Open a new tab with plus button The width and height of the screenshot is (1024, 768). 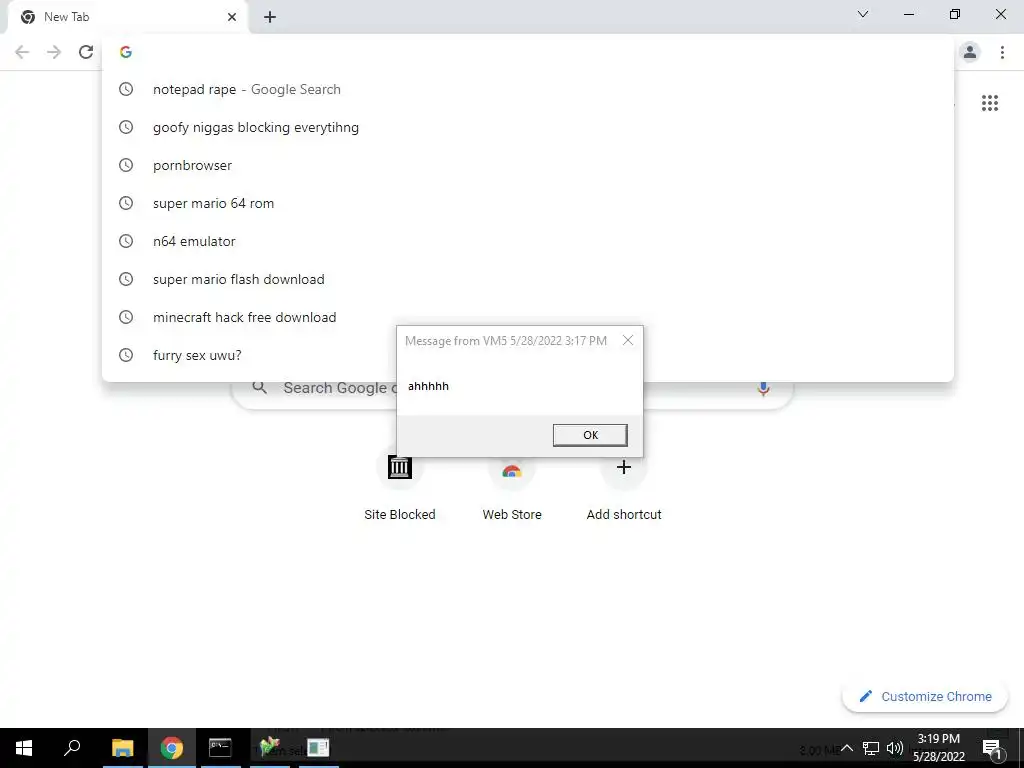tap(270, 18)
